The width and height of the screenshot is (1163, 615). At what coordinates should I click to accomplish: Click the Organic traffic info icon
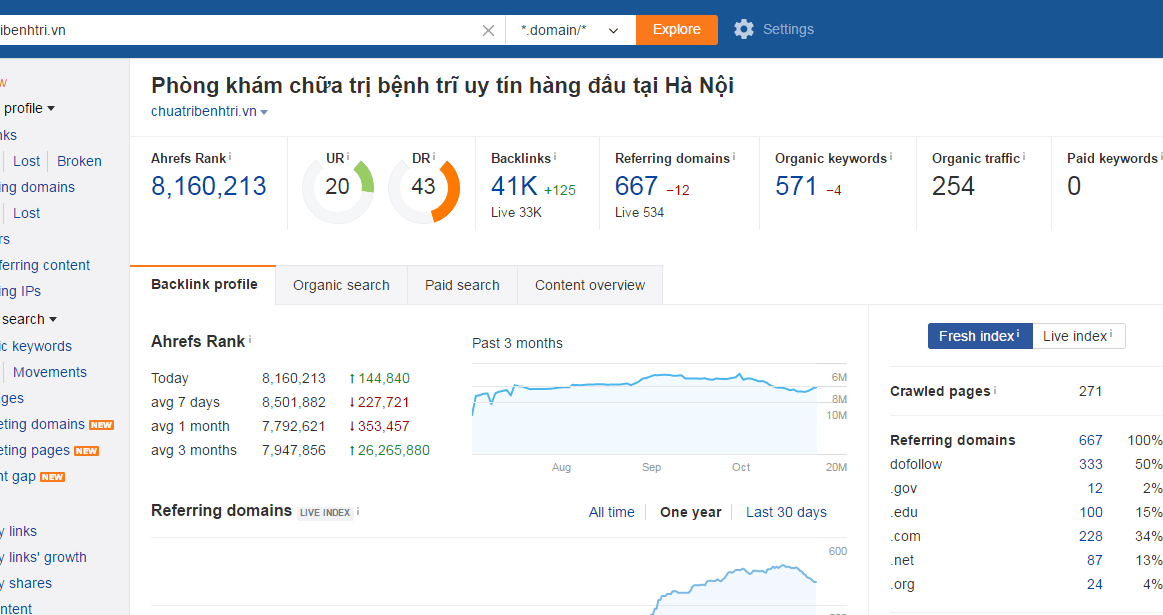point(1024,157)
